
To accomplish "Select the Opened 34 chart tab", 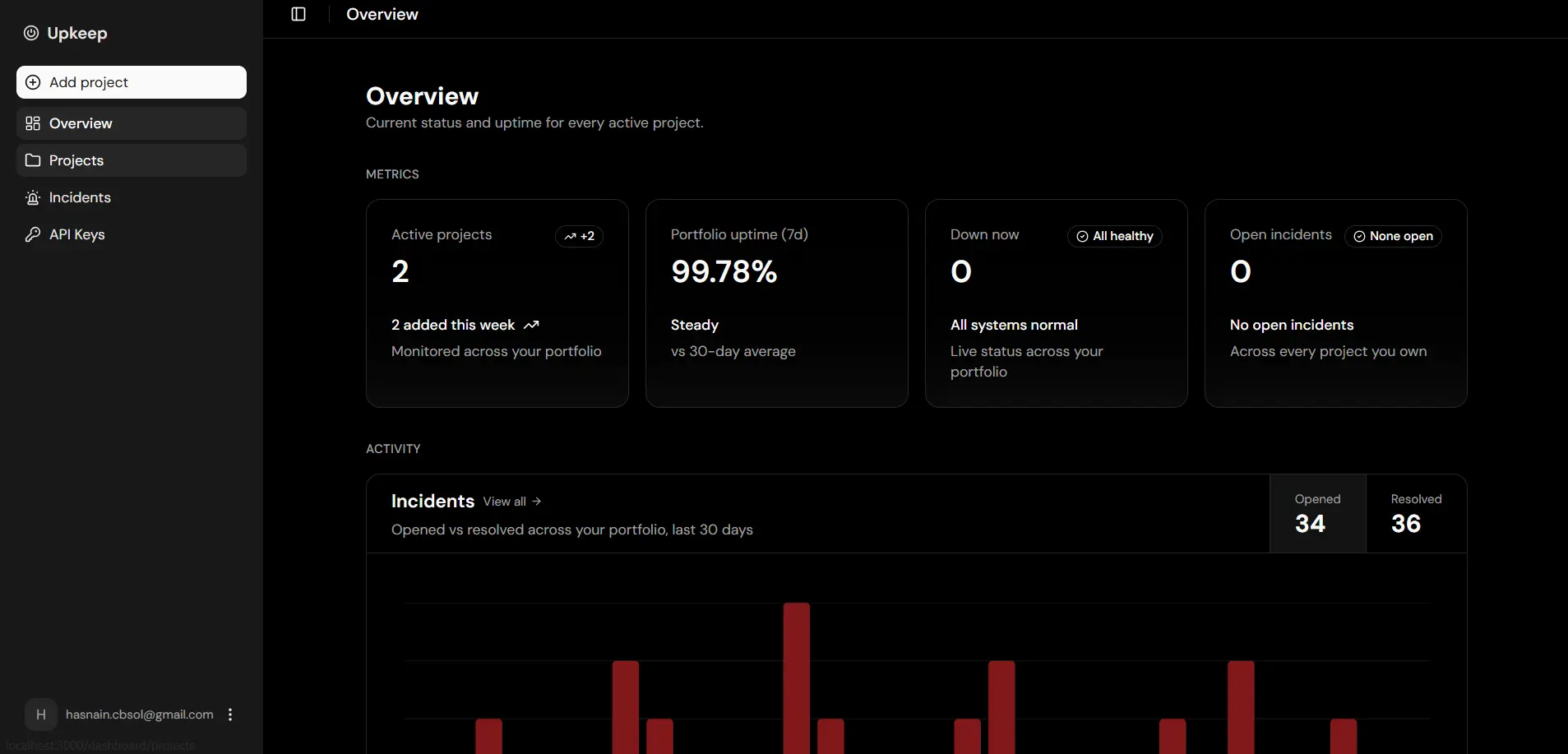I will 1318,513.
